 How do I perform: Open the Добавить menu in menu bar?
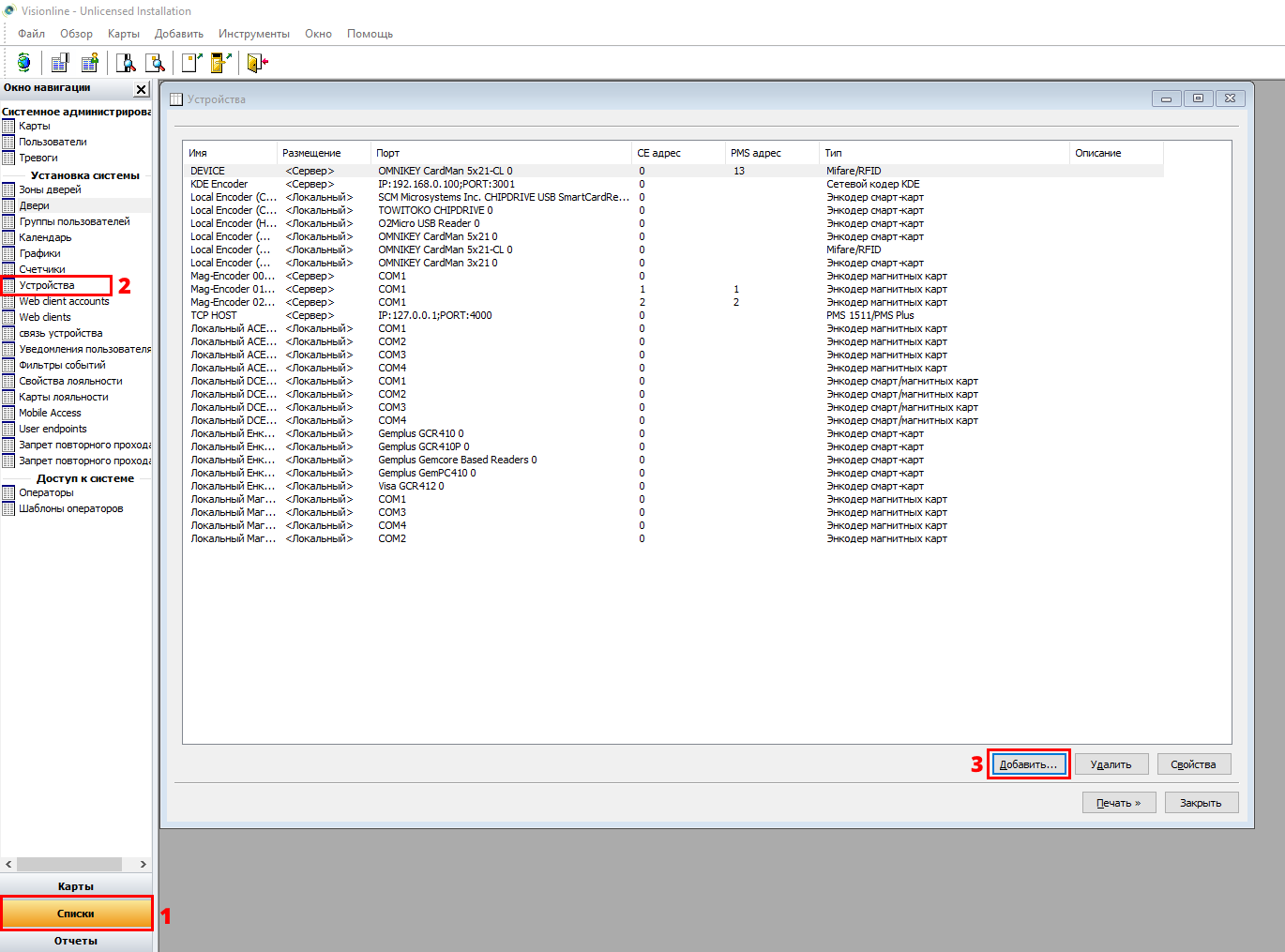[178, 34]
